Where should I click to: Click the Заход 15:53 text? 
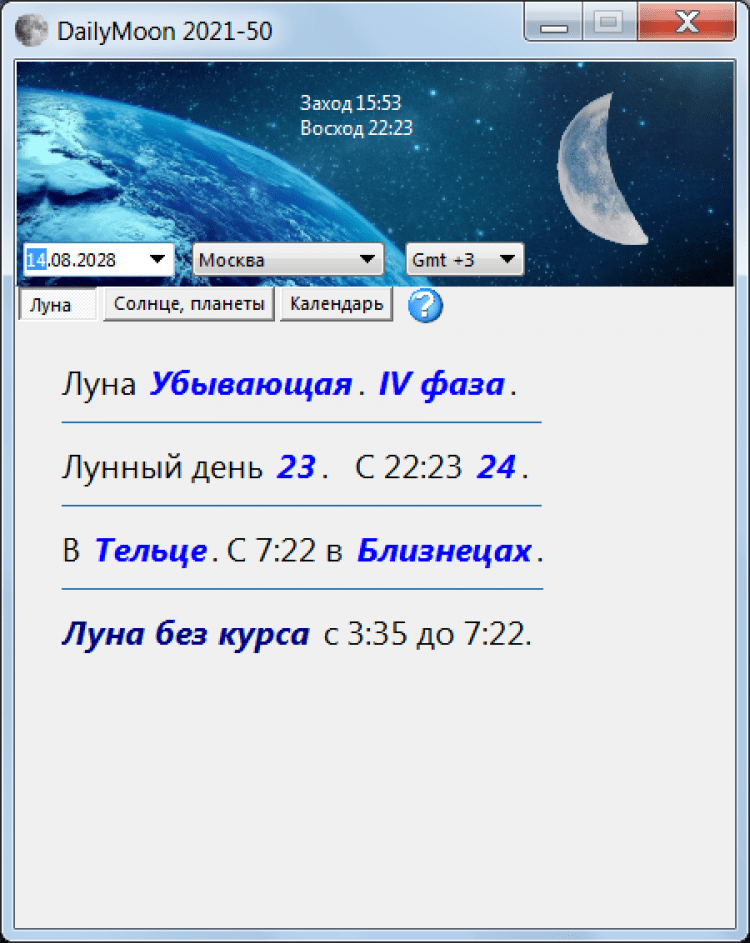tap(351, 103)
